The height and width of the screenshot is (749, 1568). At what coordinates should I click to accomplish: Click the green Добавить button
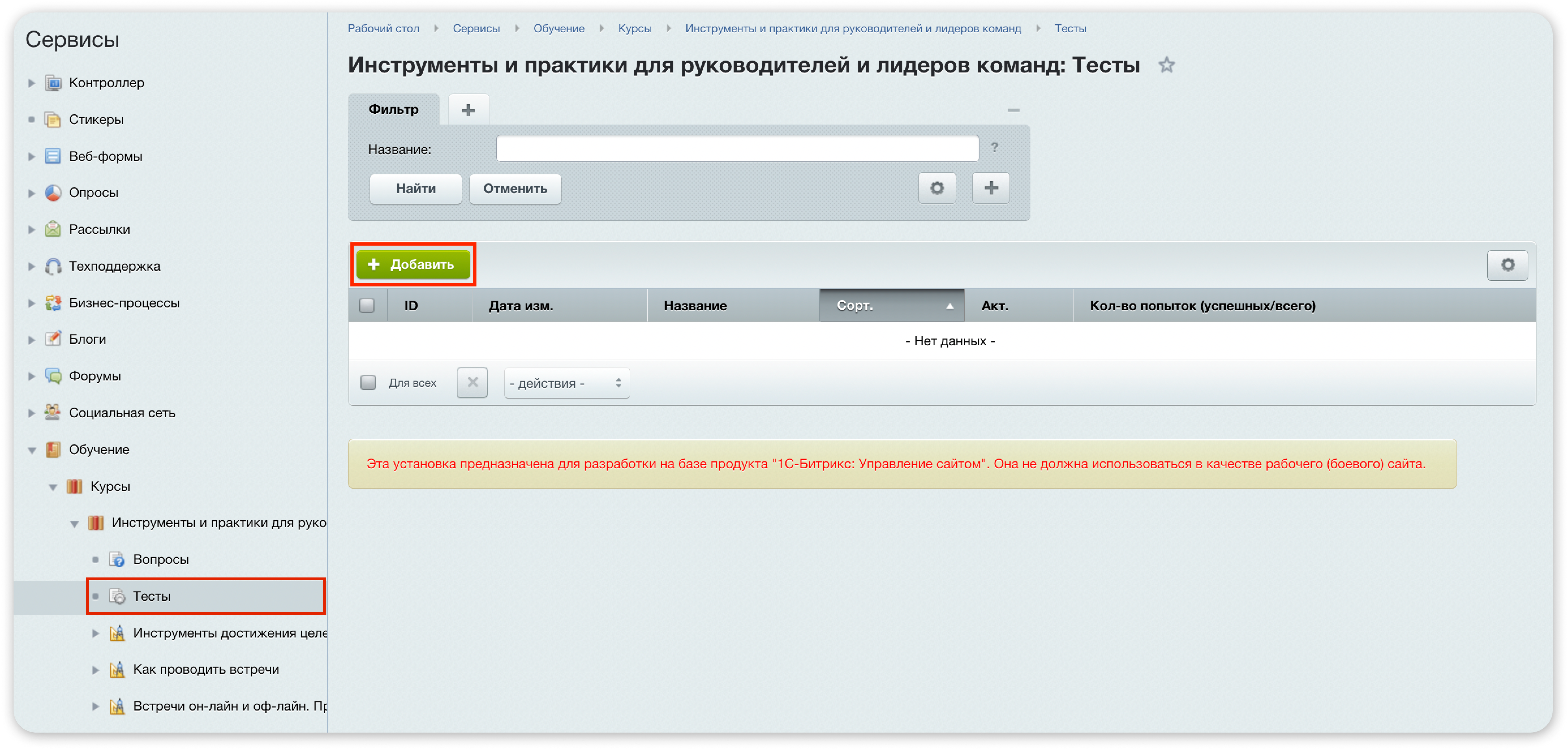pyautogui.click(x=413, y=264)
